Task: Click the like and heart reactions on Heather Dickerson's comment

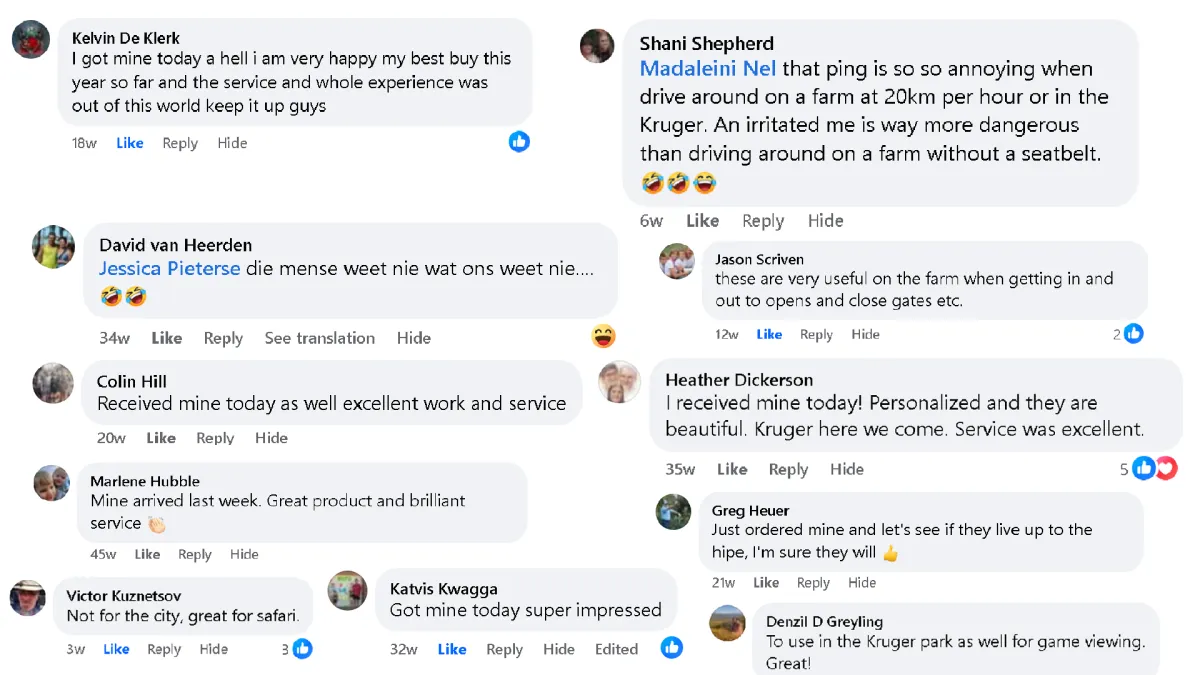Action: [x=1154, y=468]
